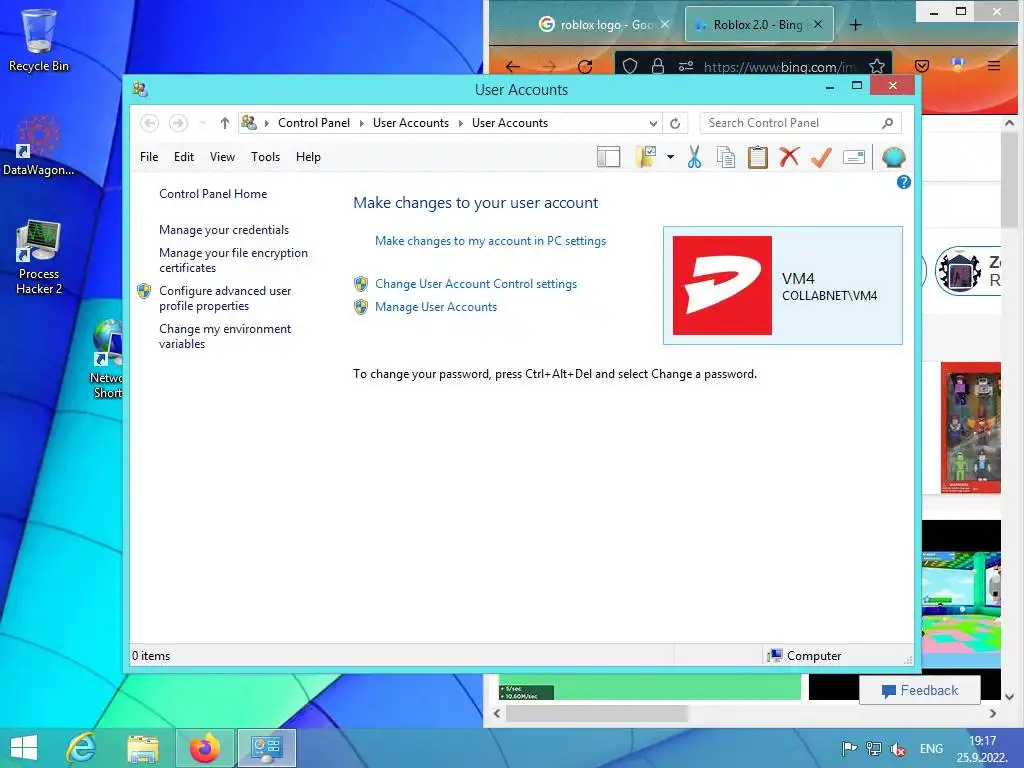Go back in Firefox
Viewport: 1024px width, 768px height.
[x=513, y=66]
